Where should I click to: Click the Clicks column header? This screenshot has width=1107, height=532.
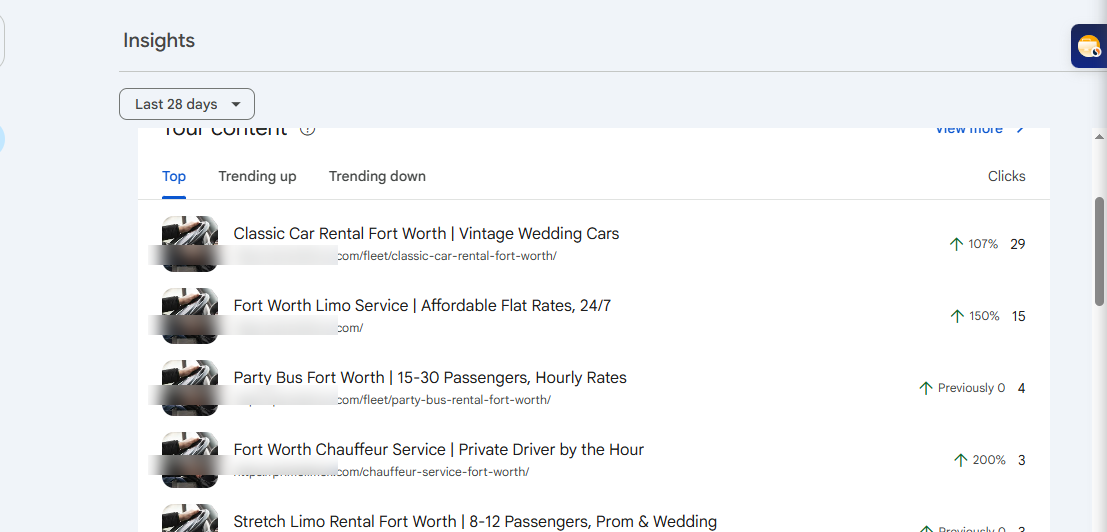1006,176
